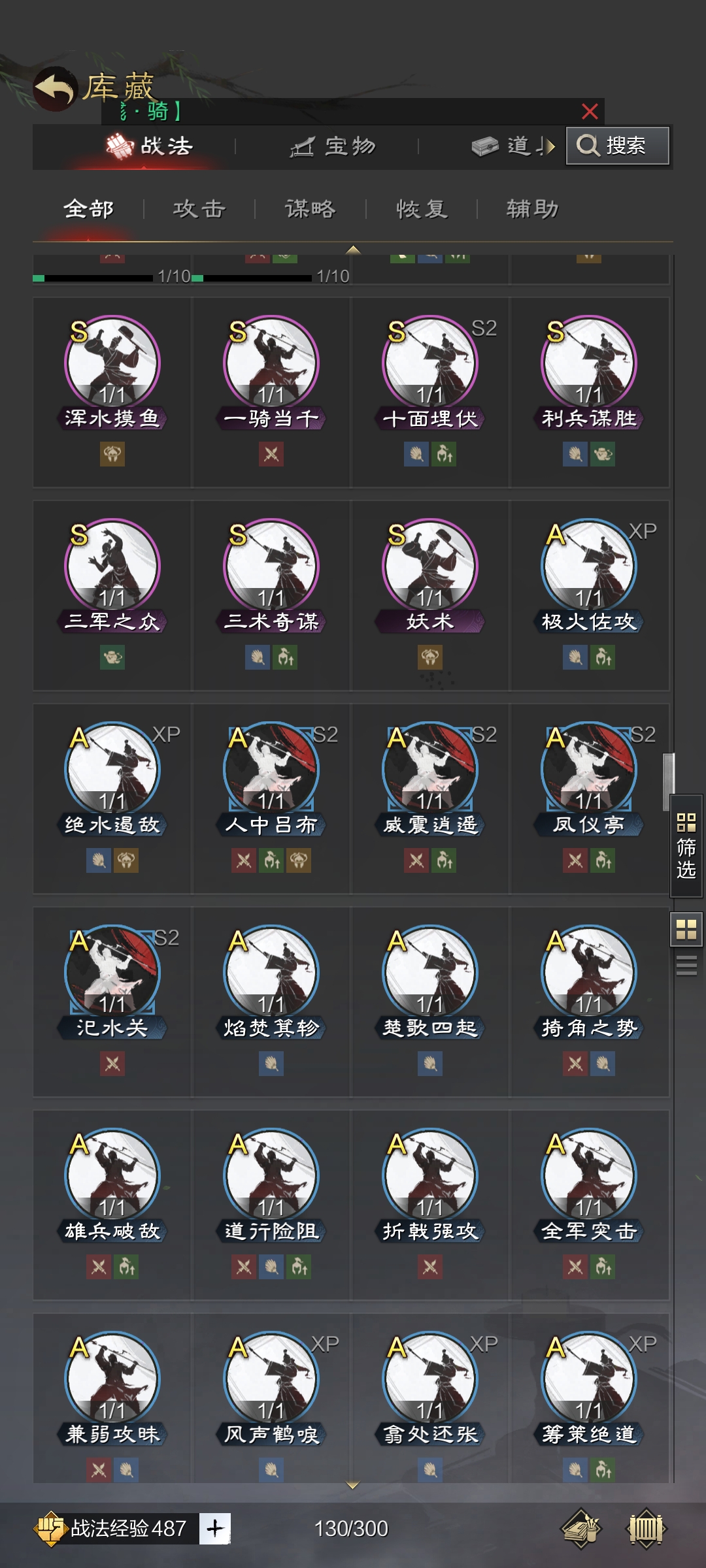The width and height of the screenshot is (706, 1568).
Task: Click the bamboo scroll icon at bottom right
Action: pyautogui.click(x=647, y=1529)
